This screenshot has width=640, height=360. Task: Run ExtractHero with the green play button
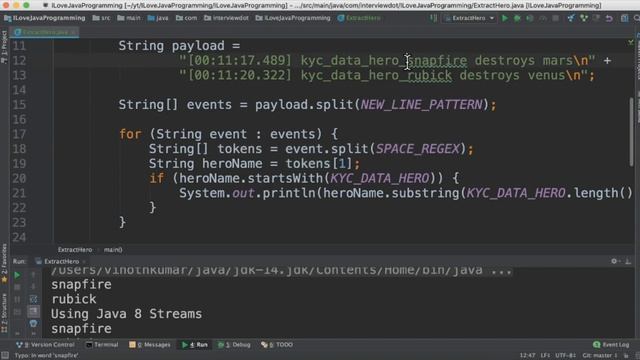(505, 18)
